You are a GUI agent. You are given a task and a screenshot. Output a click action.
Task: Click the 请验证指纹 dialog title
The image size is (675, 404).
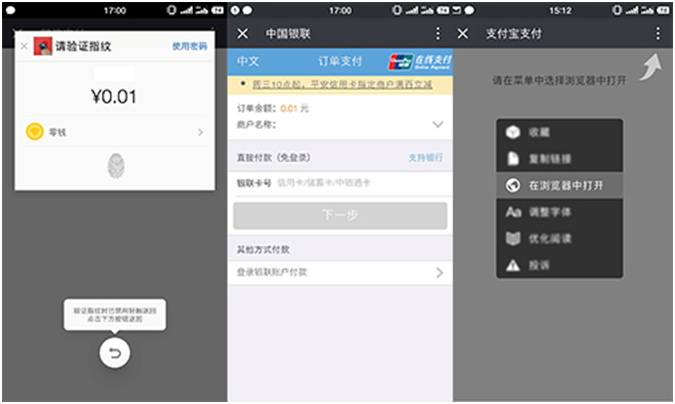[x=83, y=46]
